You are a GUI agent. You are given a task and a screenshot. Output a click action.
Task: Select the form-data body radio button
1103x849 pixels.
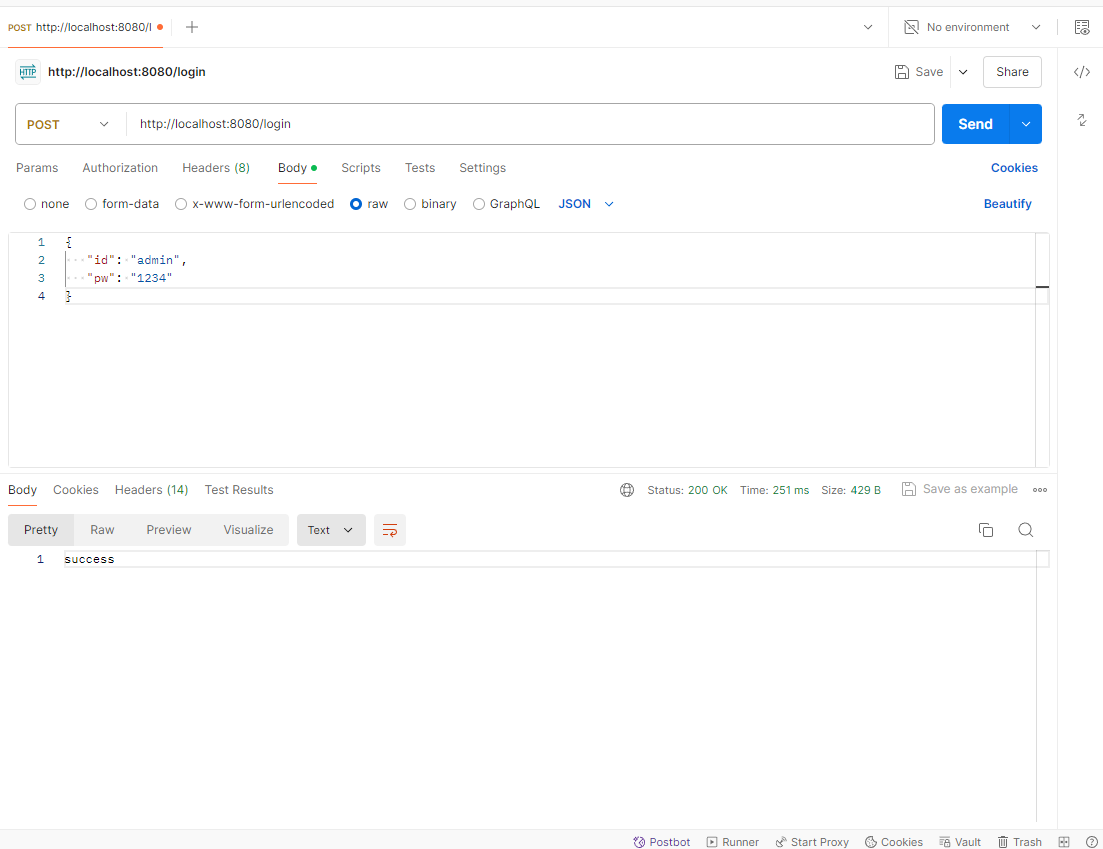pos(91,204)
